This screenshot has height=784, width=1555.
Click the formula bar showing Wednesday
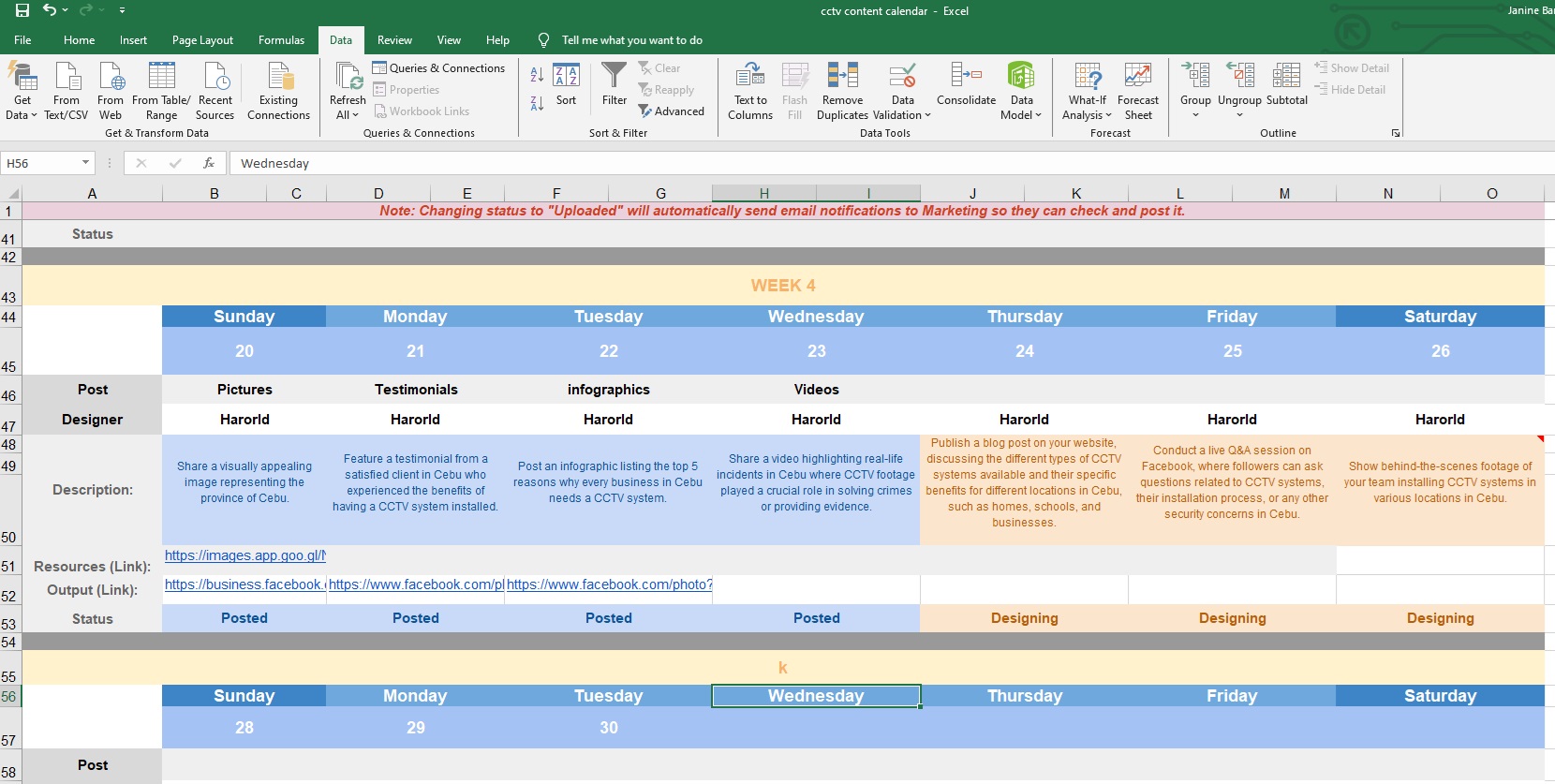tap(890, 163)
